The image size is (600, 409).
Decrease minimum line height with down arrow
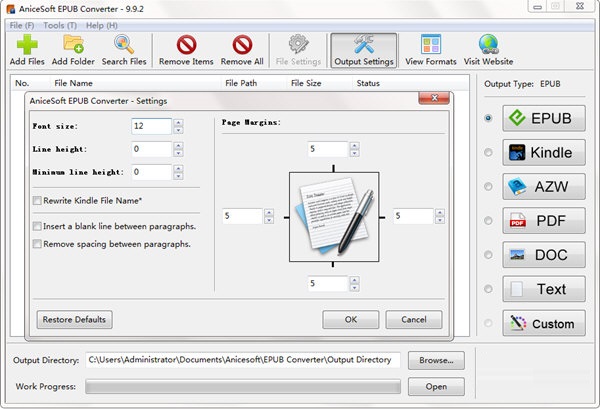tap(178, 176)
